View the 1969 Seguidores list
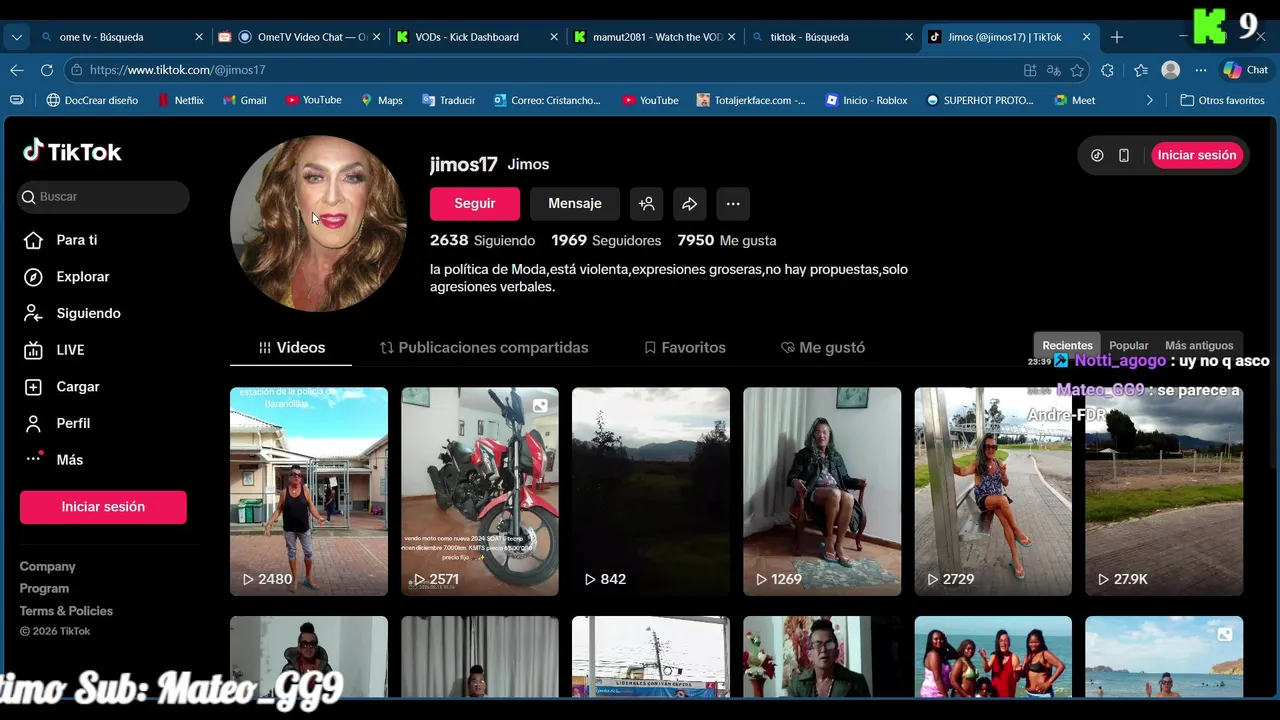Screen dimensions: 1280x720 [606, 240]
